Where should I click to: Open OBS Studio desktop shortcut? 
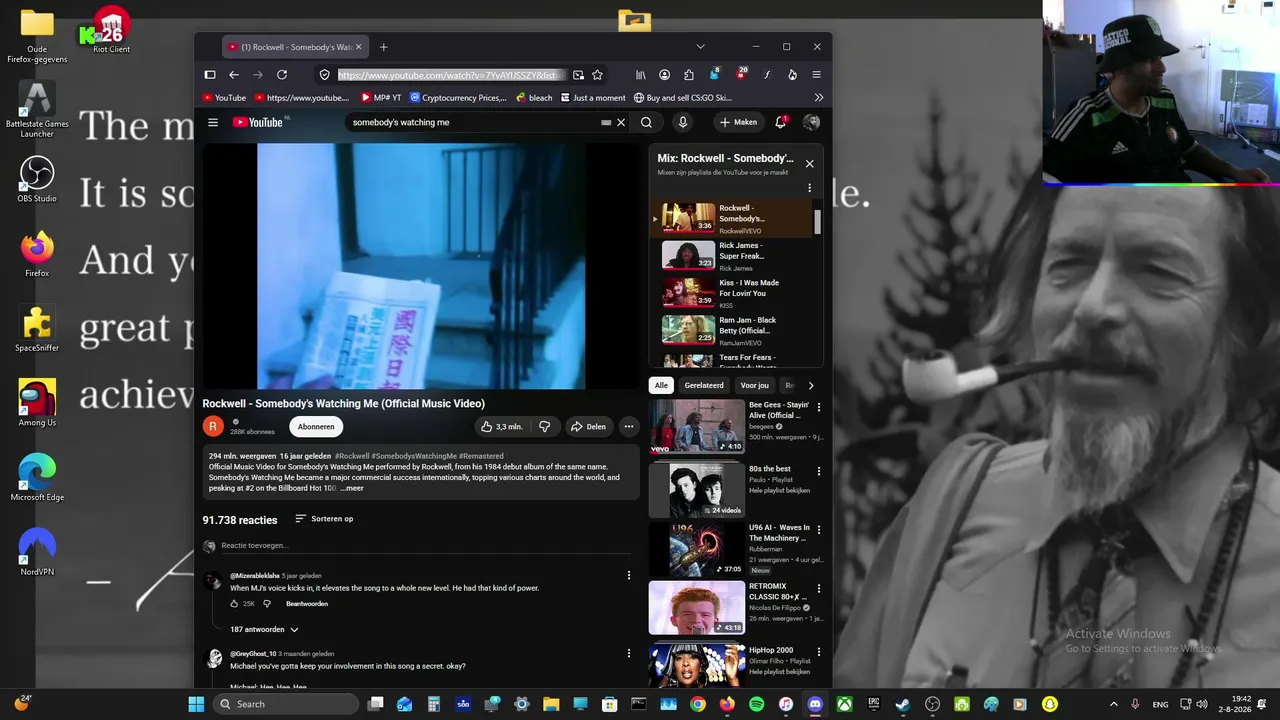37,179
